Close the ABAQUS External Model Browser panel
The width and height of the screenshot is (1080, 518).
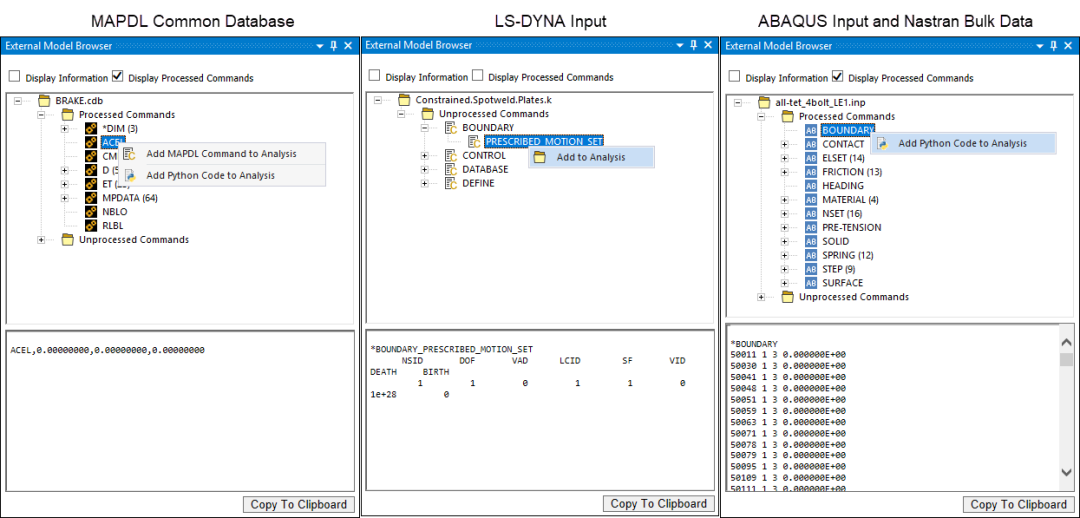coord(1068,46)
